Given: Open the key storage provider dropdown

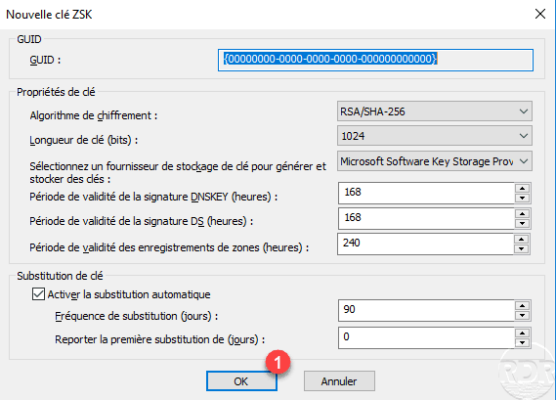Looking at the screenshot, I should click(434, 161).
